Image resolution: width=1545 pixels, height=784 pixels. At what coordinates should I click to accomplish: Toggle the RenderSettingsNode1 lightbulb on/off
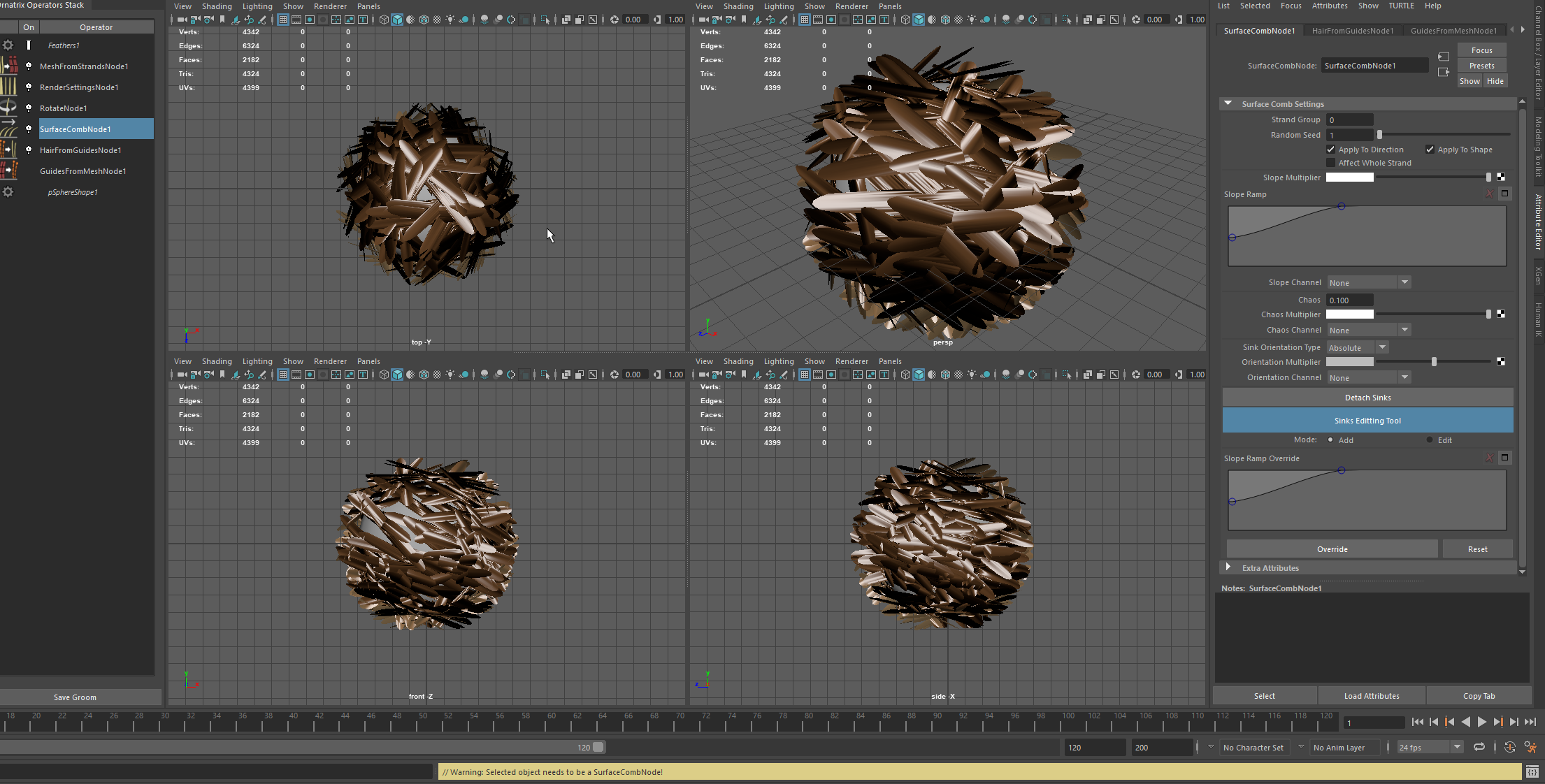(29, 87)
